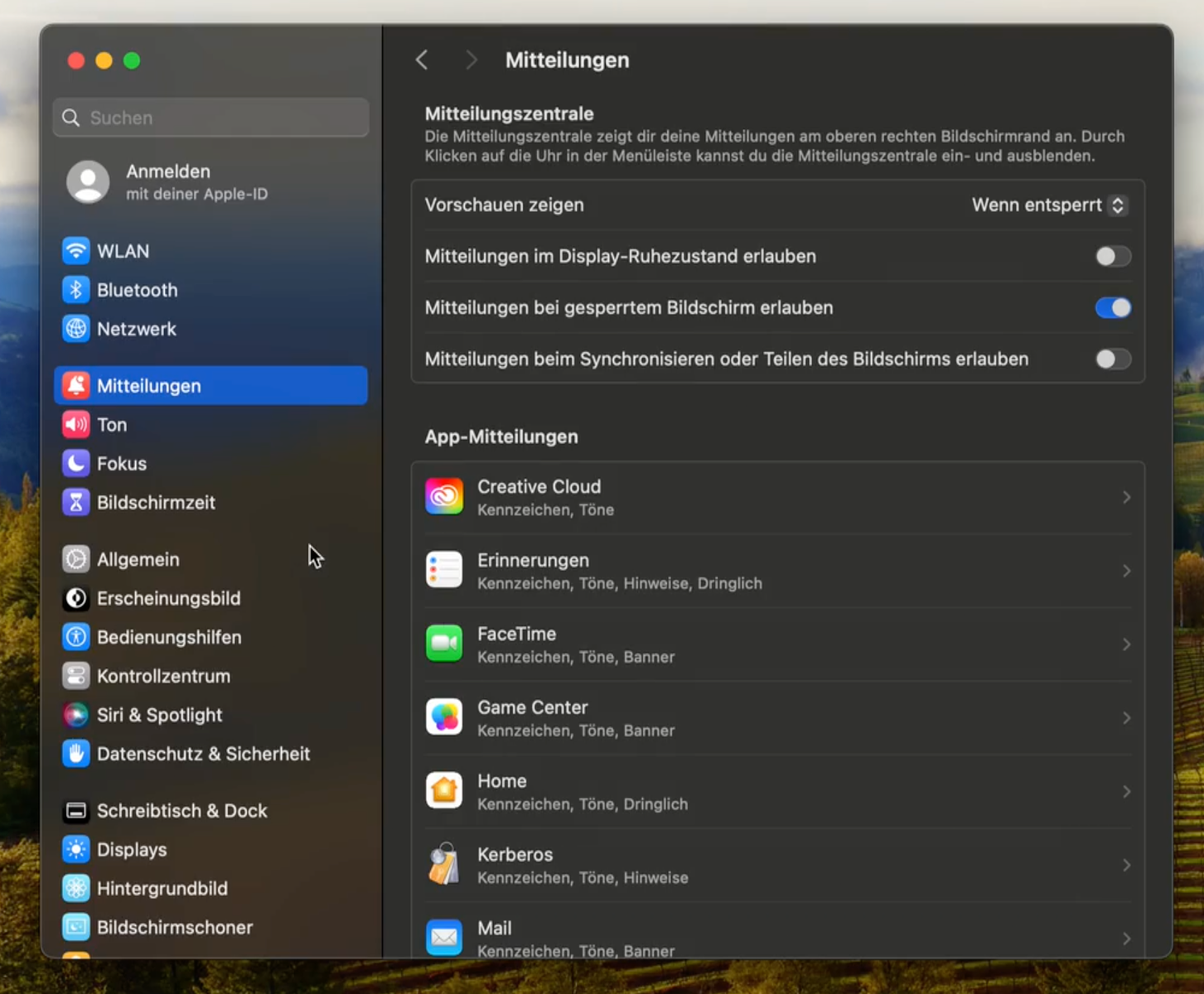Screen dimensions: 1204x994
Task: Go back with the back arrow
Action: point(422,60)
